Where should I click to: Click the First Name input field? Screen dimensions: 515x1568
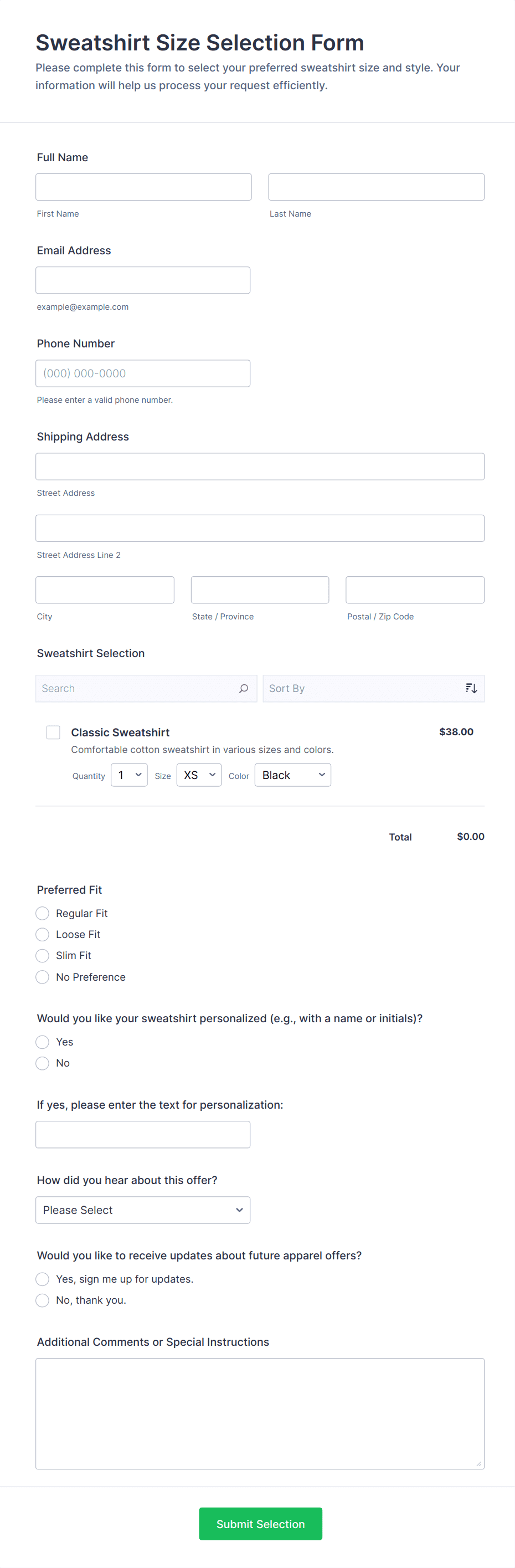click(143, 187)
